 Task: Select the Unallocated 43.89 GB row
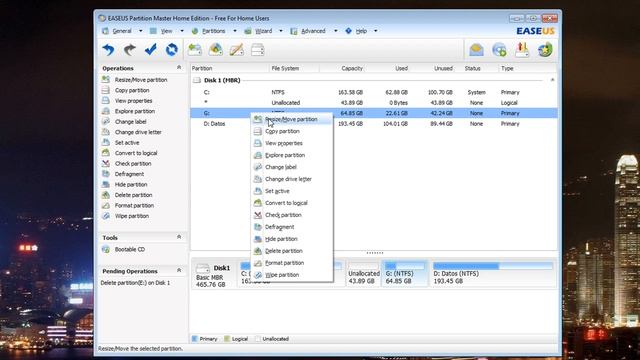(x=373, y=103)
